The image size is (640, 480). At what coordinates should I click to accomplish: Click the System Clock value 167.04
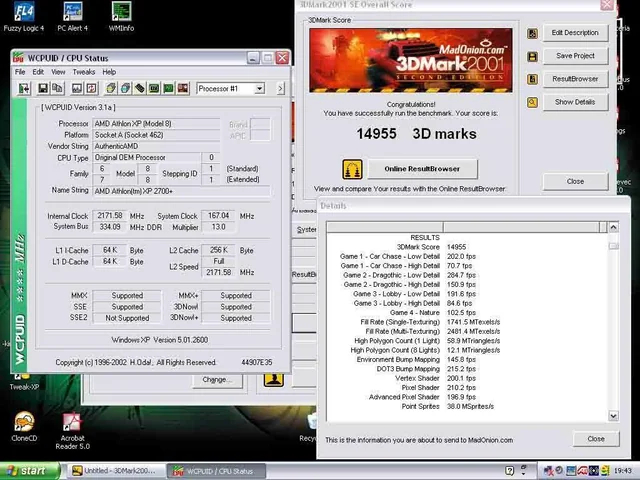(218, 216)
